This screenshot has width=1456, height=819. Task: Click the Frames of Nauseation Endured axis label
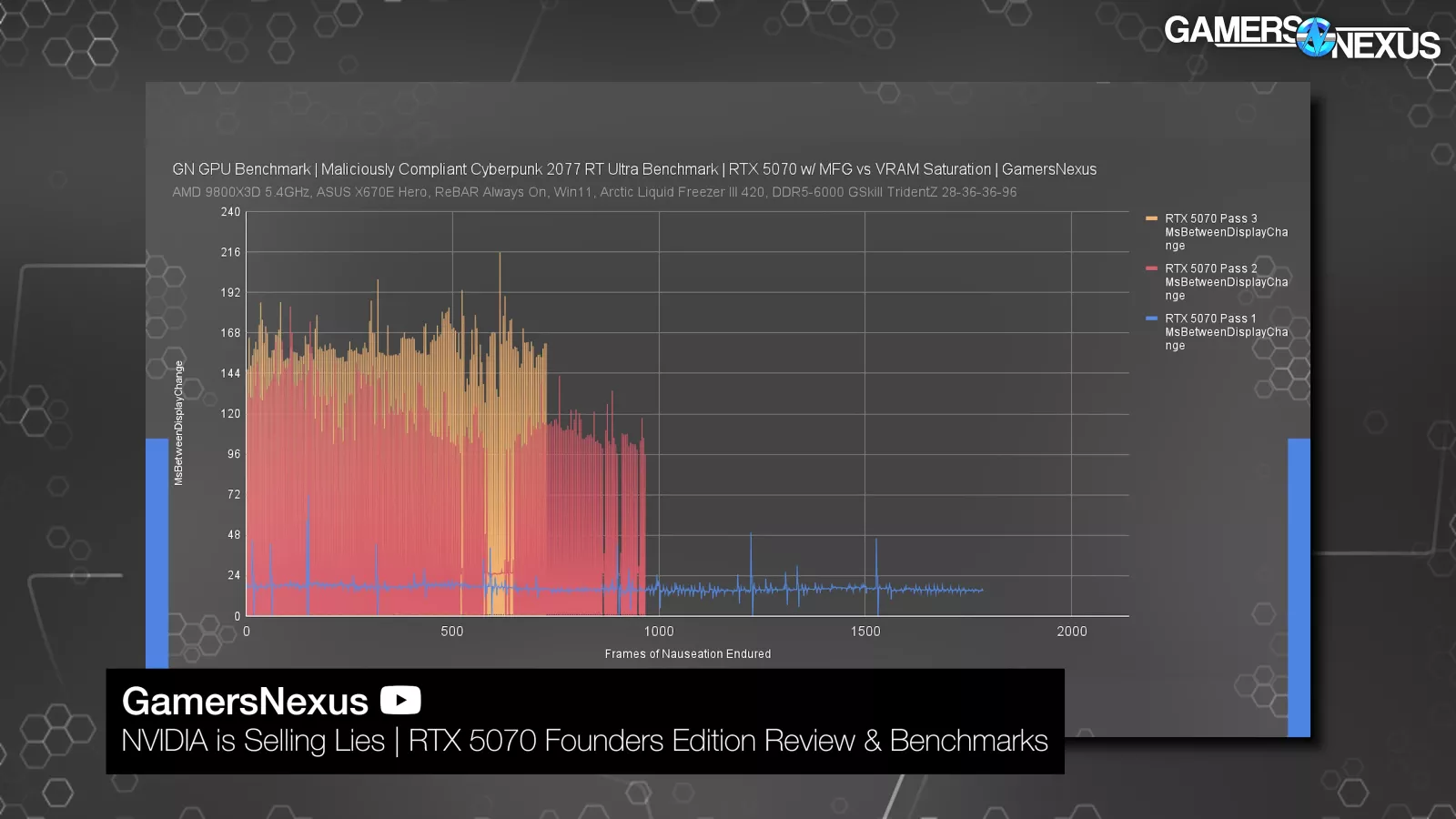(687, 653)
